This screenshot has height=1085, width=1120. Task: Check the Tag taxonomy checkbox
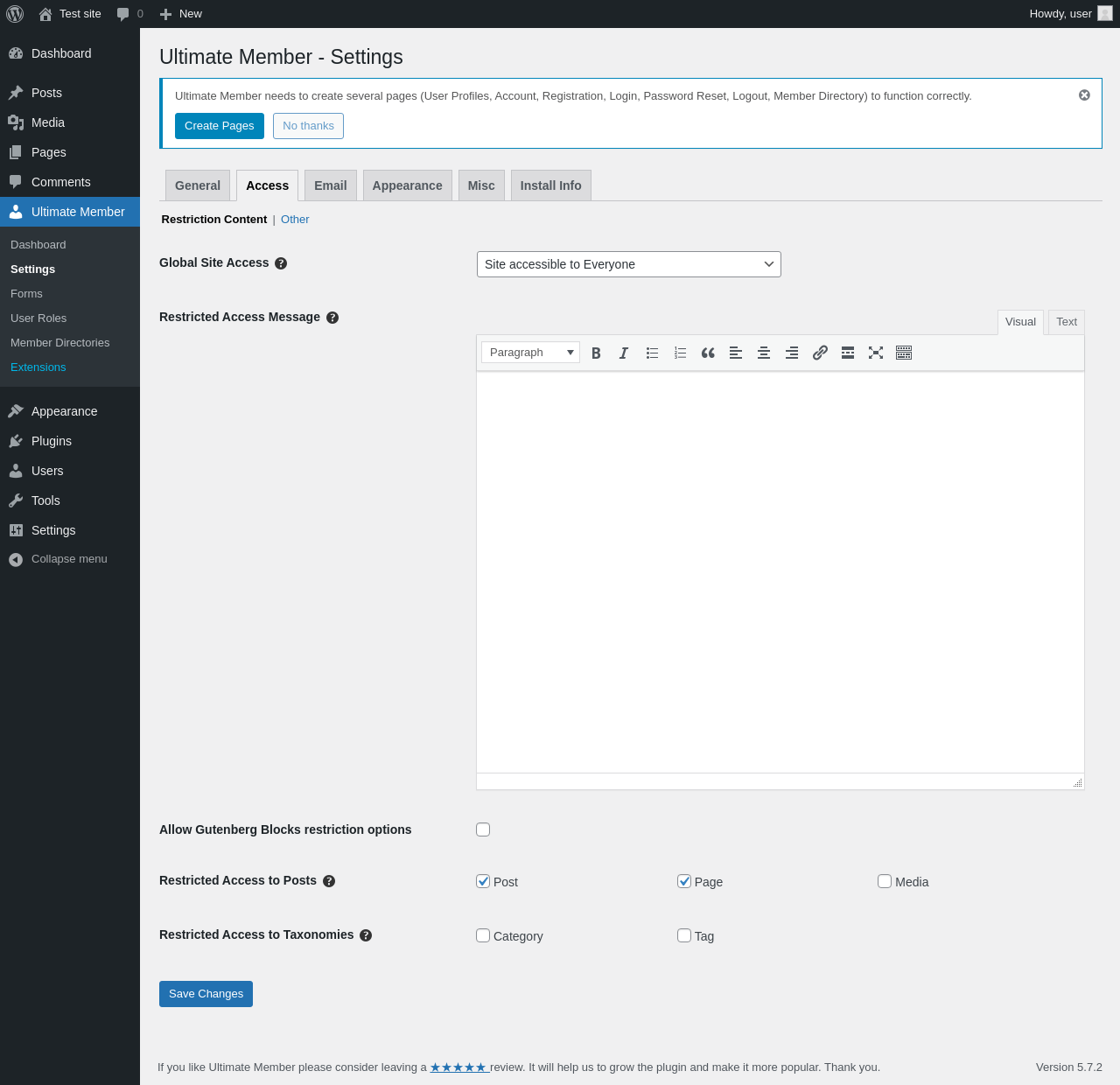click(684, 935)
